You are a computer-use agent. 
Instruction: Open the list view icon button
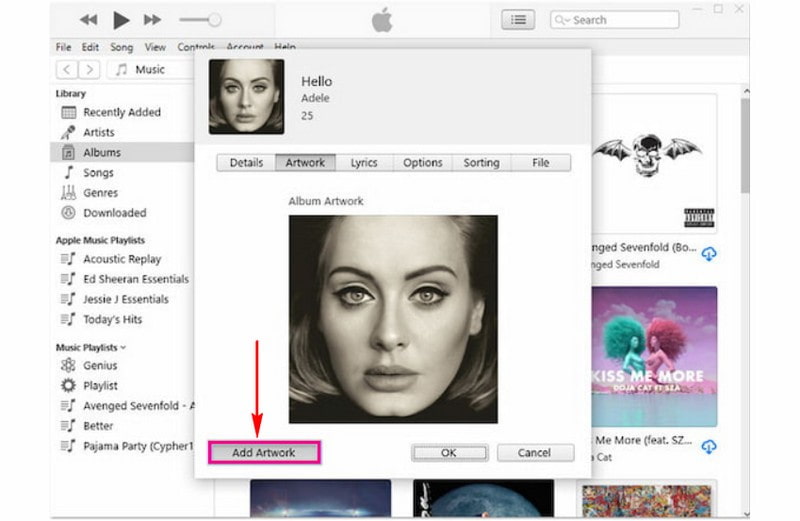pyautogui.click(x=518, y=19)
